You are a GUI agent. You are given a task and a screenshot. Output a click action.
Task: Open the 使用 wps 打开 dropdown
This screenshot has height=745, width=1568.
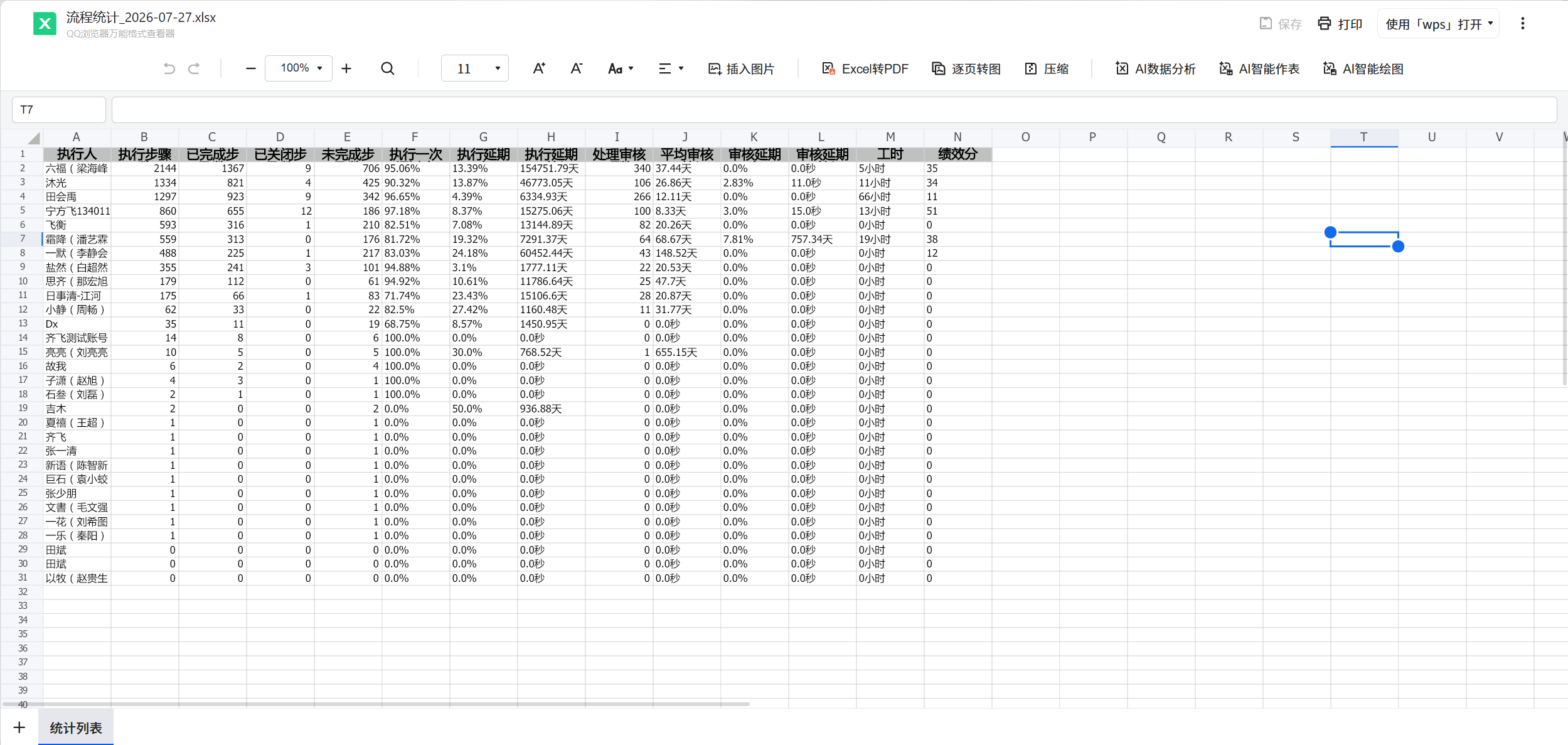coord(1438,24)
